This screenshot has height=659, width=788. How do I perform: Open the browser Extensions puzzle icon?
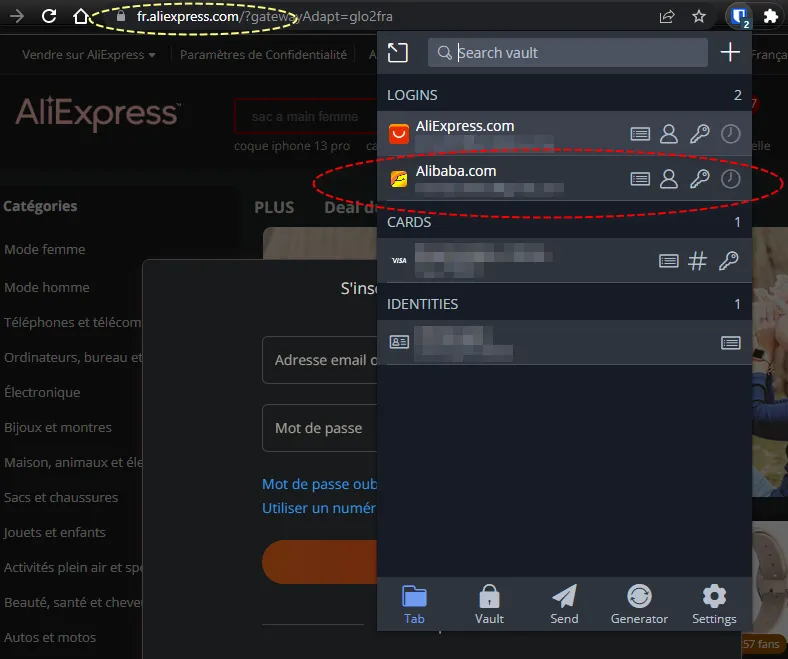pos(770,17)
